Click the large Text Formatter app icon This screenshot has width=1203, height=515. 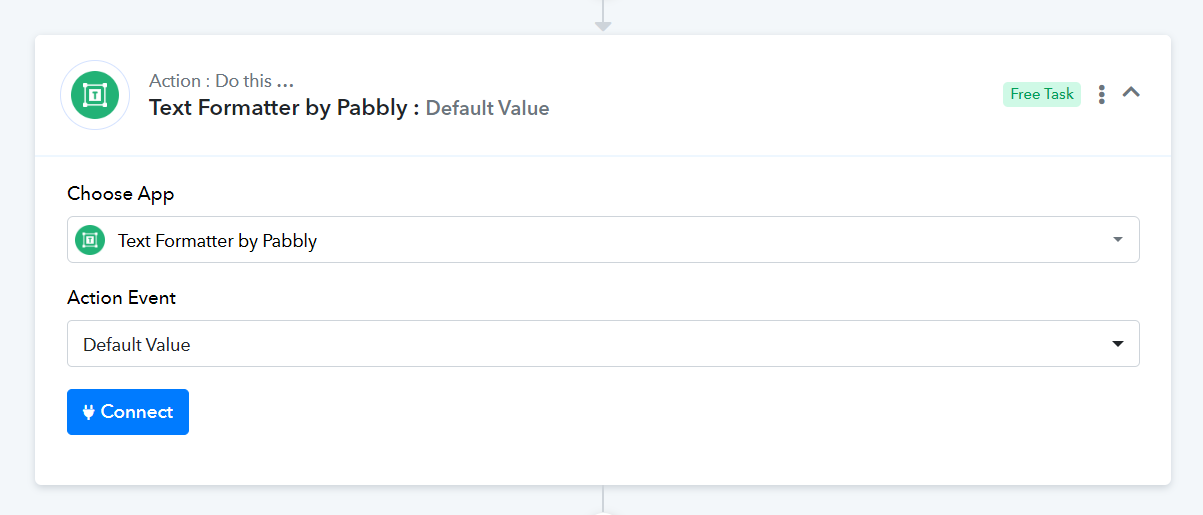[x=95, y=95]
